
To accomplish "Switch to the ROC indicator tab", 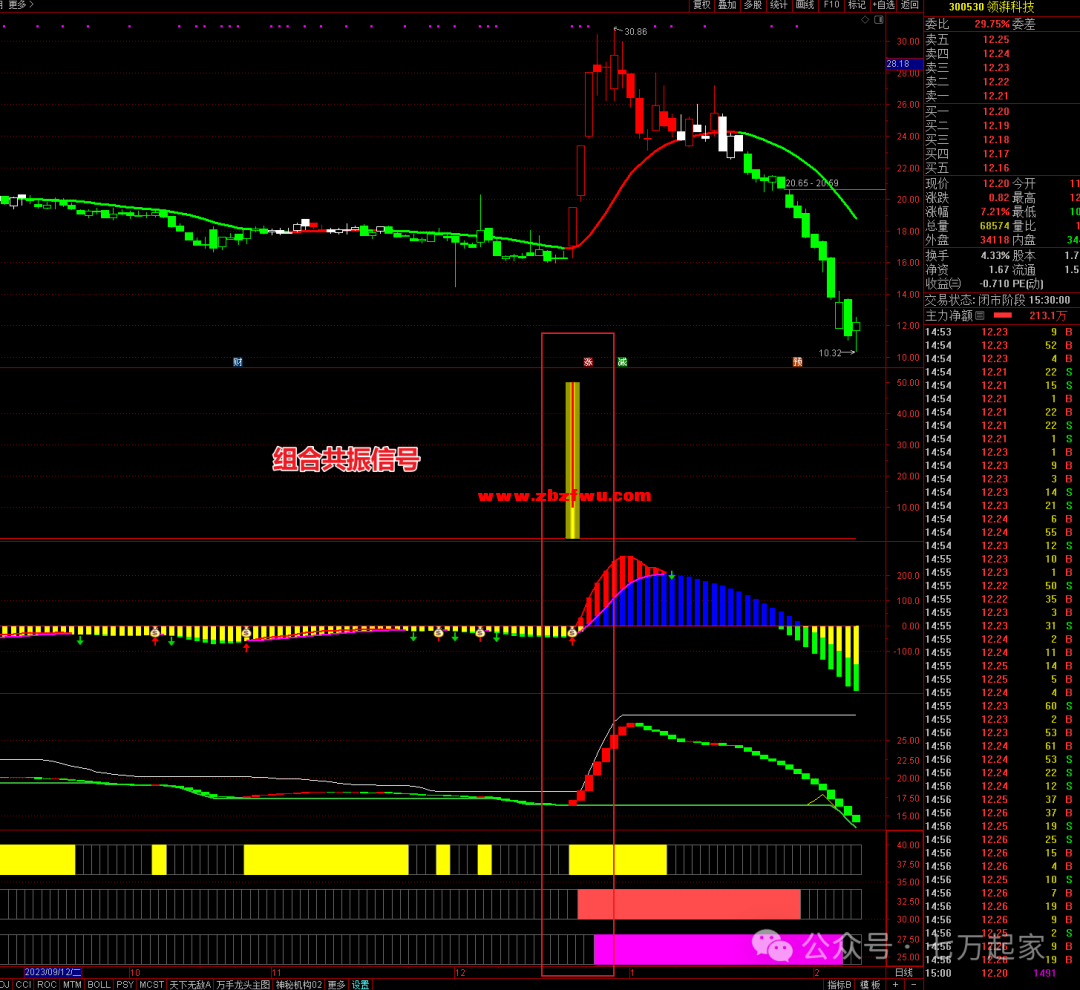I will pyautogui.click(x=47, y=984).
